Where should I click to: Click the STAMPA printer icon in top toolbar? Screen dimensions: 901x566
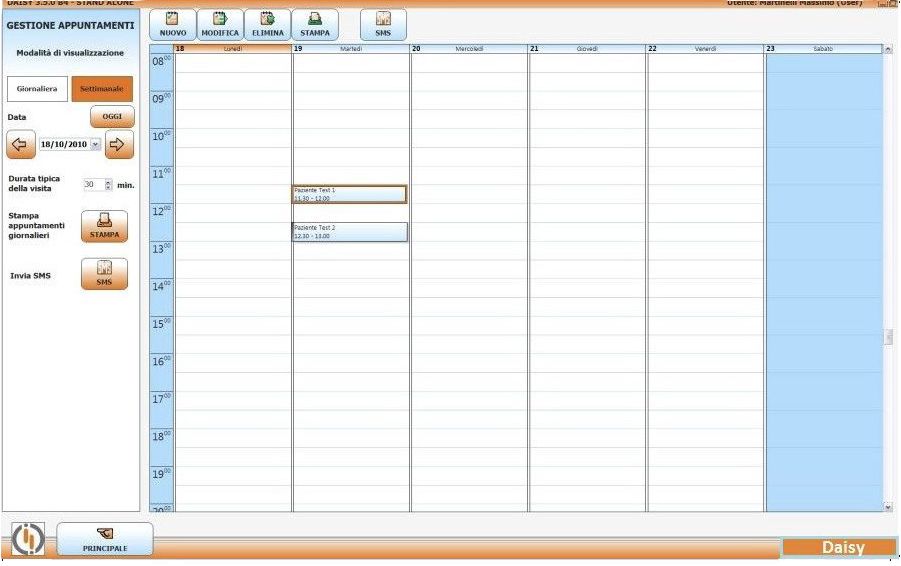tap(315, 19)
